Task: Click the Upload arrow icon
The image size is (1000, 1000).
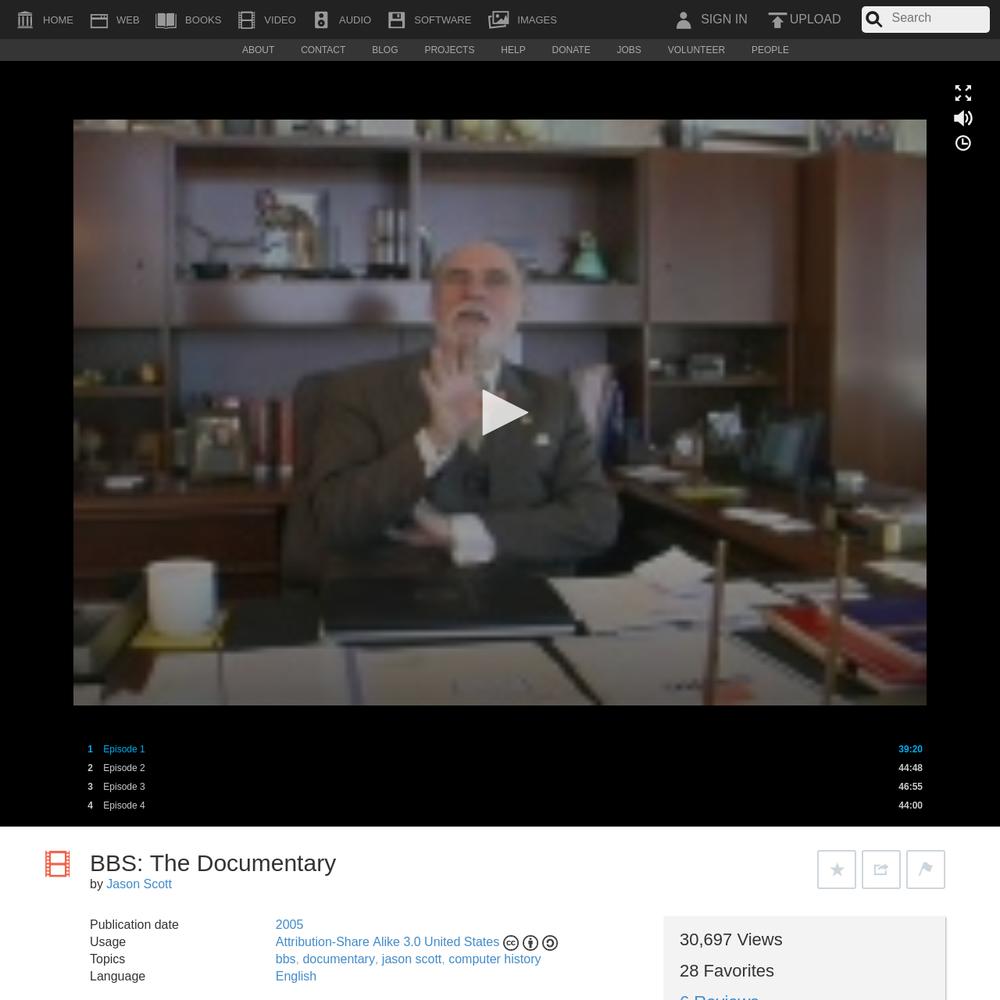Action: click(x=777, y=20)
